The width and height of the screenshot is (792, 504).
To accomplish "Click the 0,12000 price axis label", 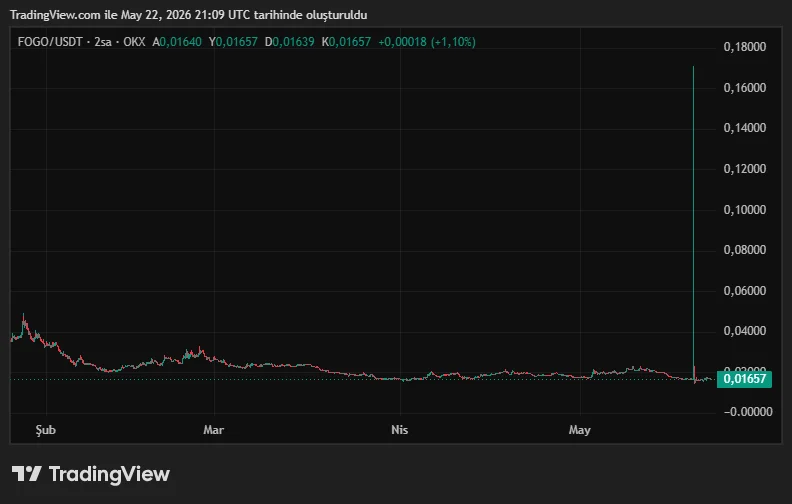I will click(745, 169).
